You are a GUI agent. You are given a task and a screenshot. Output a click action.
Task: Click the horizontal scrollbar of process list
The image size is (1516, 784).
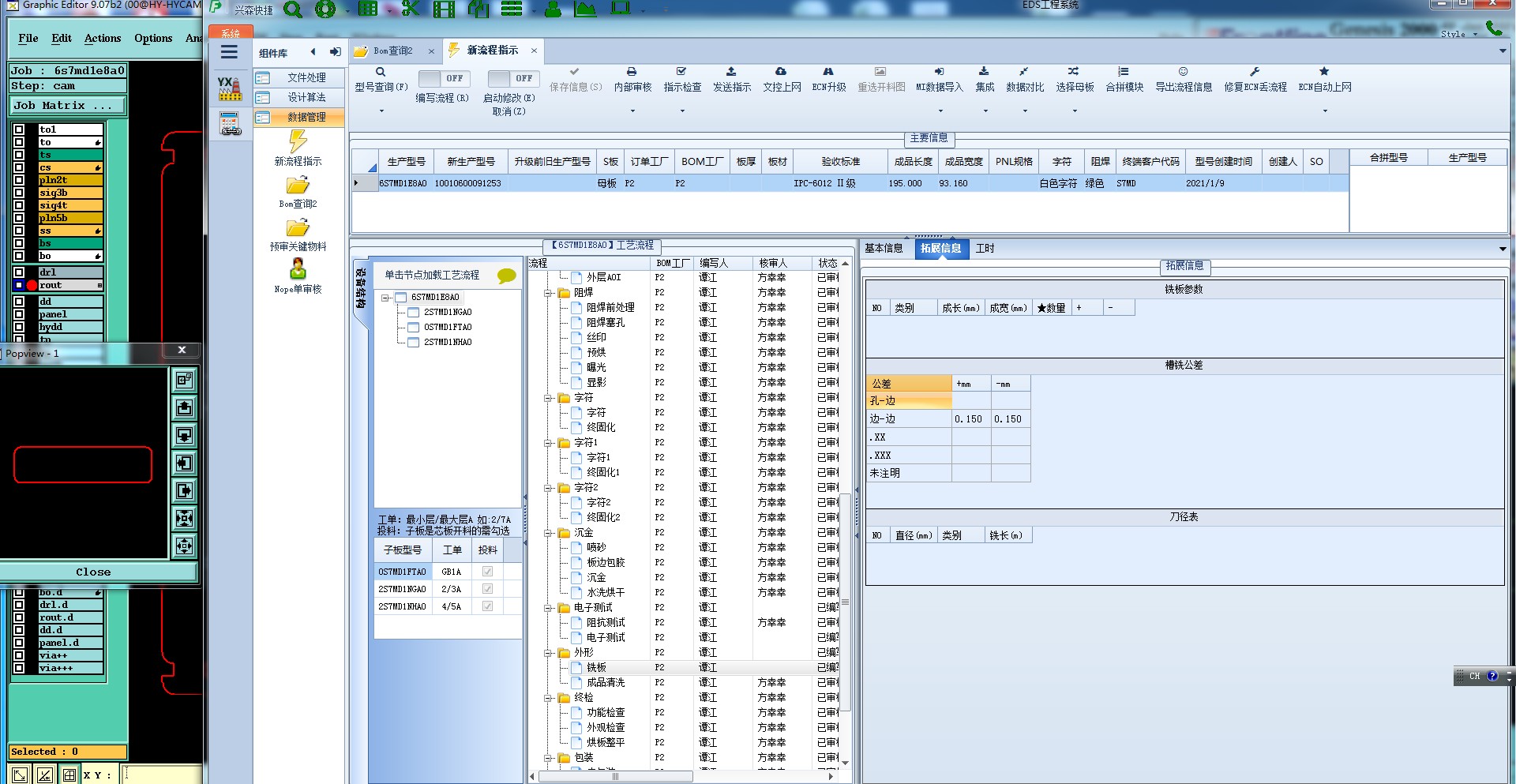pos(614,777)
